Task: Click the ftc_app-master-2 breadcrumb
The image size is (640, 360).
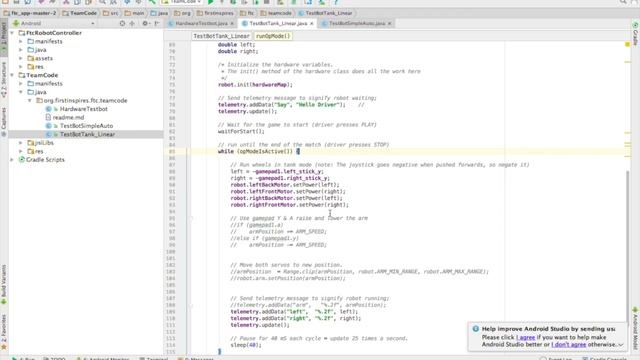Action: [x=30, y=13]
